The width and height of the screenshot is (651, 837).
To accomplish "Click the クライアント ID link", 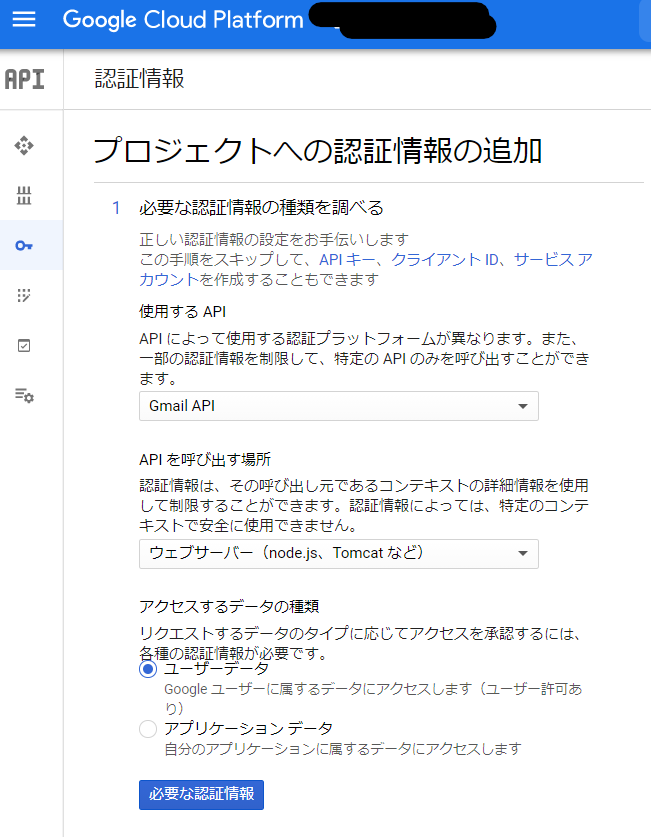I will (x=444, y=260).
